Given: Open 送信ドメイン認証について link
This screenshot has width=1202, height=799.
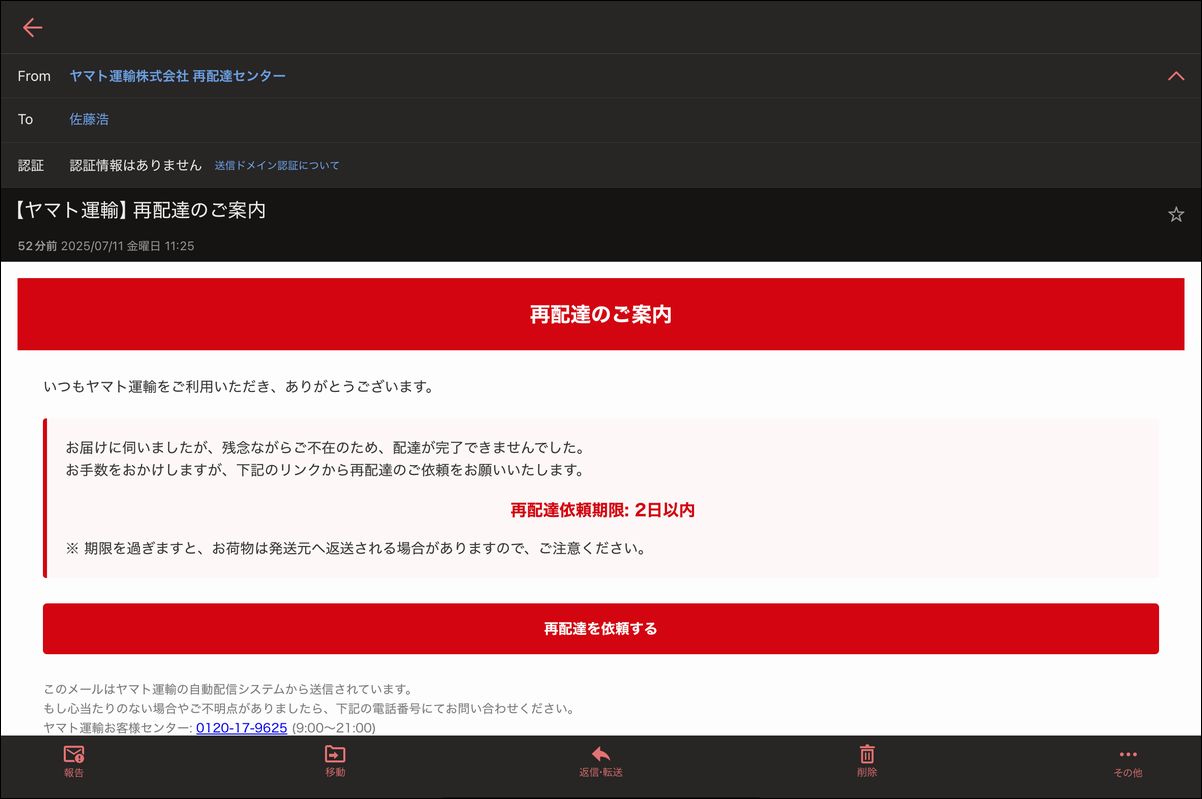Looking at the screenshot, I should point(277,166).
